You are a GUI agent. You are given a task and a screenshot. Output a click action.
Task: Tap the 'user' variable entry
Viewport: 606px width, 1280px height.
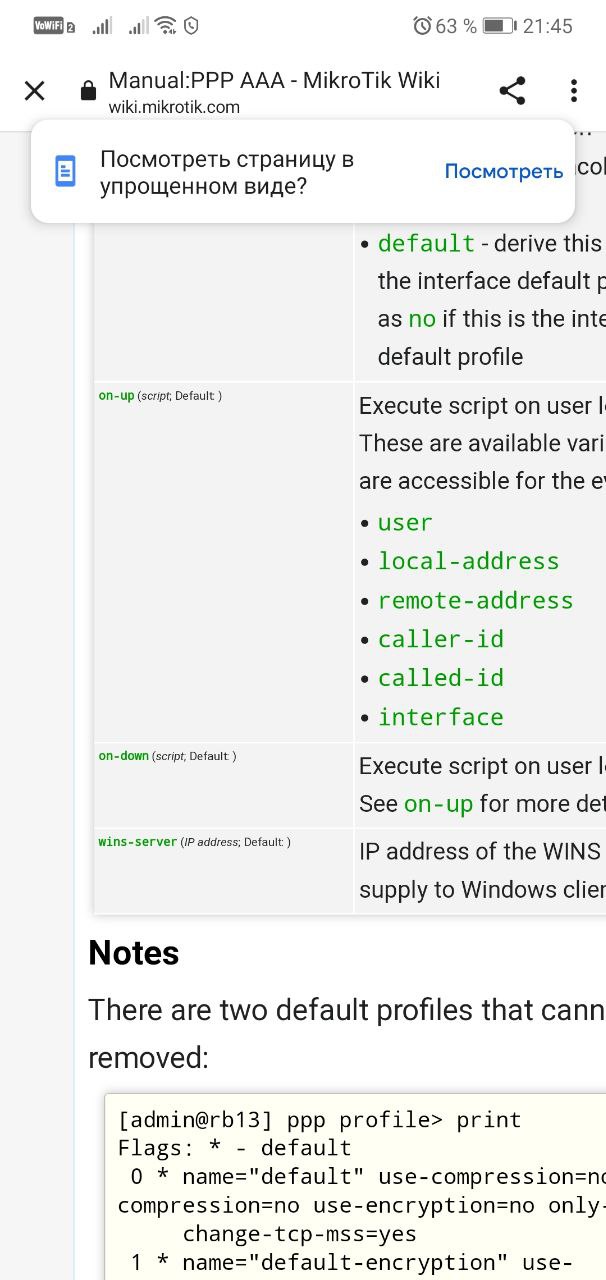[x=405, y=522]
